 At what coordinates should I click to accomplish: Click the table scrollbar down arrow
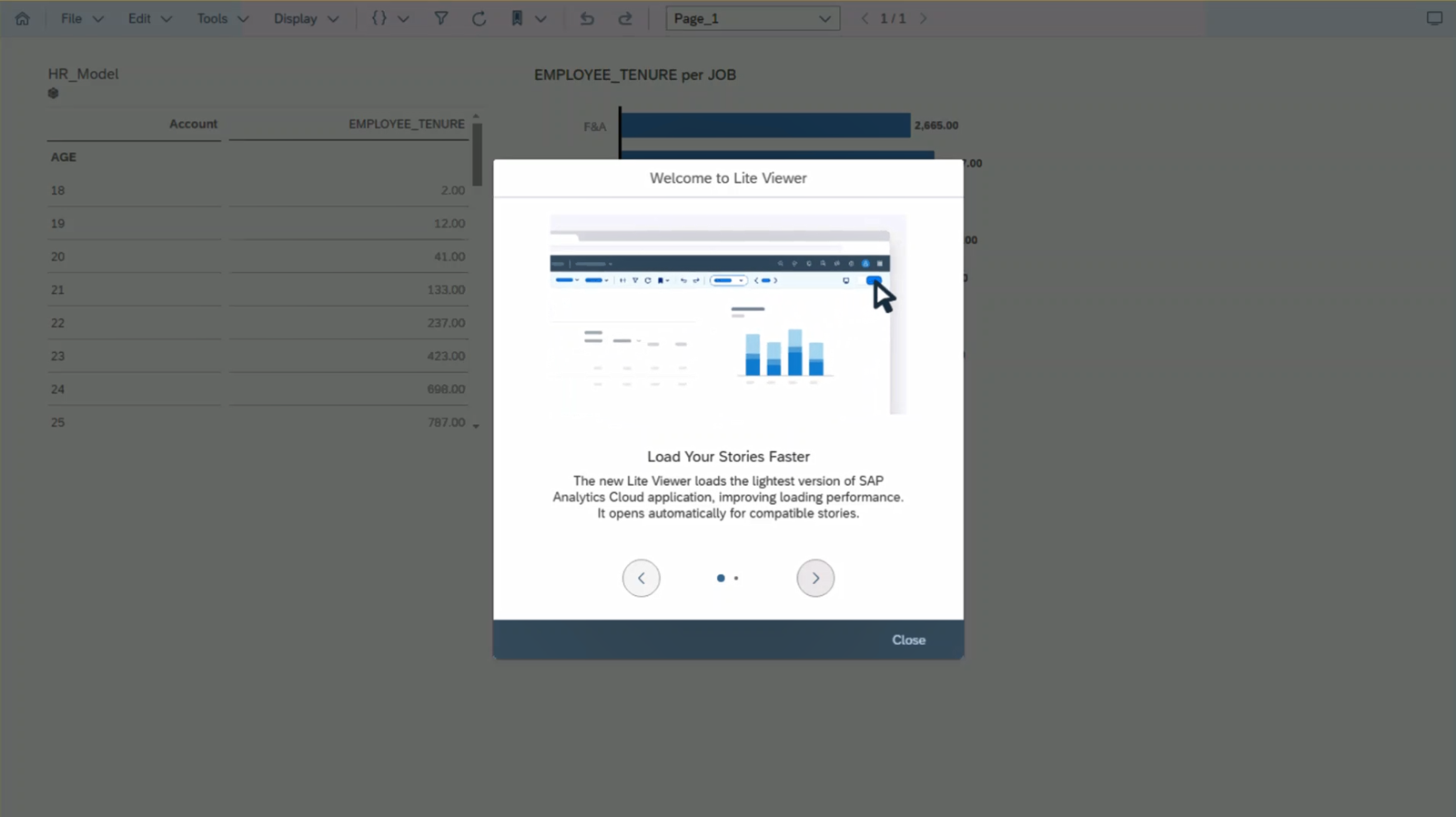[476, 425]
